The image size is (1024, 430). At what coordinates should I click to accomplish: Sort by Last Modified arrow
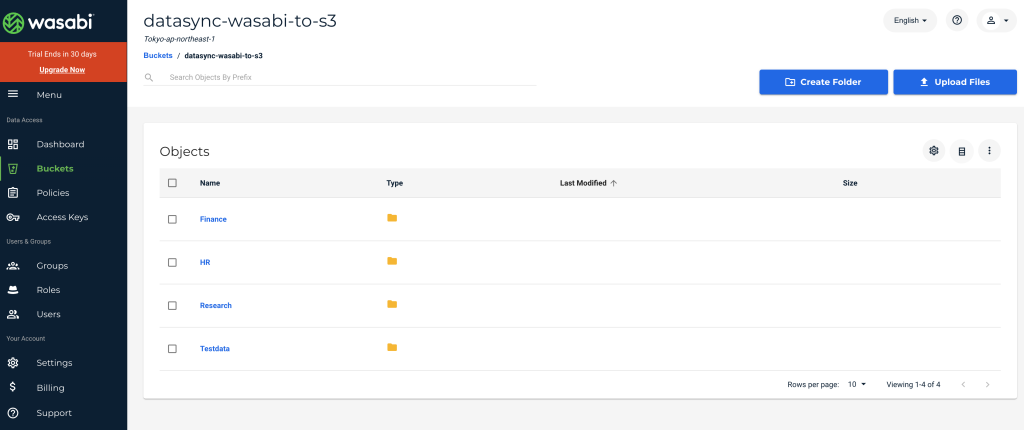pyautogui.click(x=613, y=183)
